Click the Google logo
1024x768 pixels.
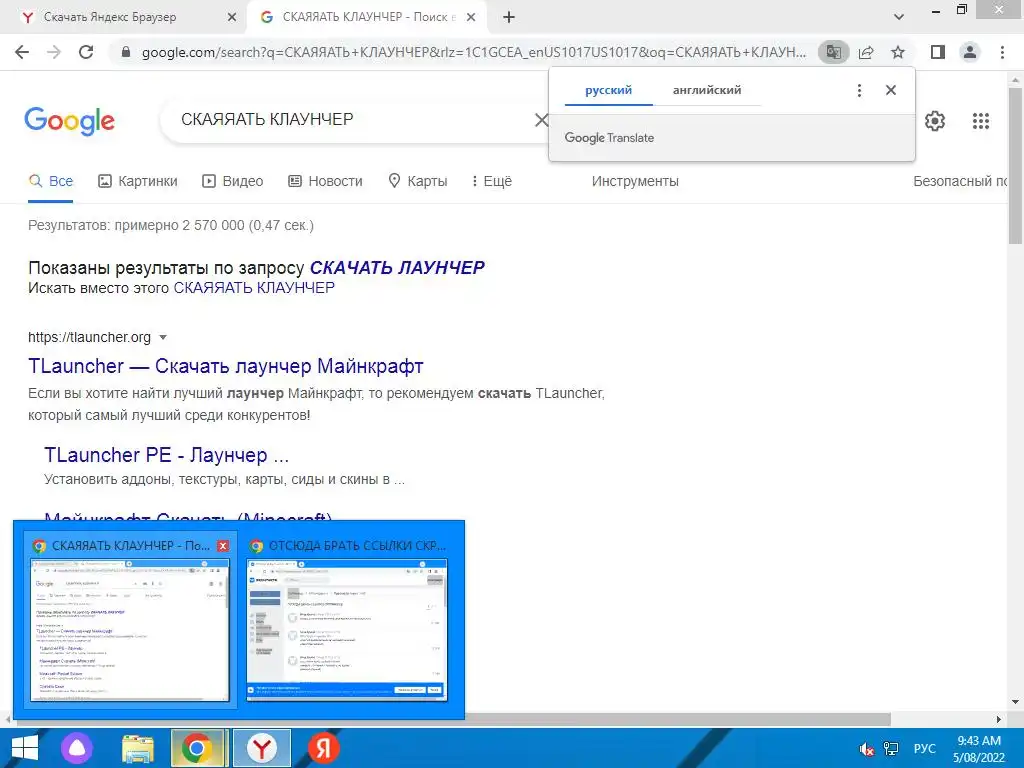69,121
